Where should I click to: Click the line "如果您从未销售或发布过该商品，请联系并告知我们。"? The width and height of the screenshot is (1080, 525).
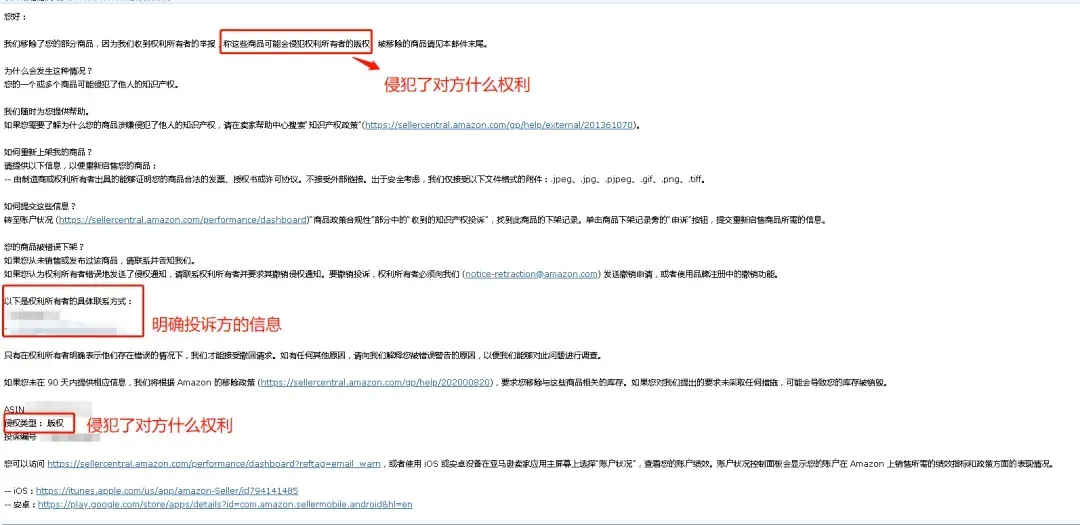point(99,260)
